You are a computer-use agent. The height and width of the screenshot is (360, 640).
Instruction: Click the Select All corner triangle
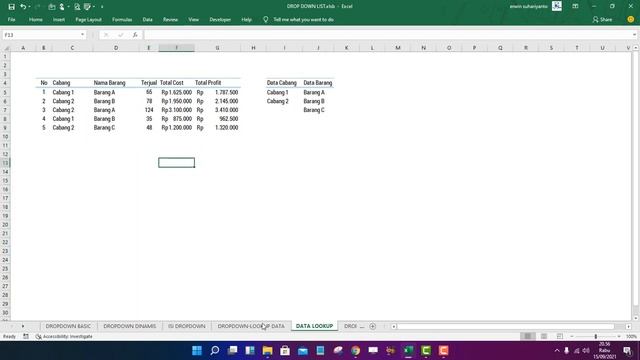tap(6, 48)
